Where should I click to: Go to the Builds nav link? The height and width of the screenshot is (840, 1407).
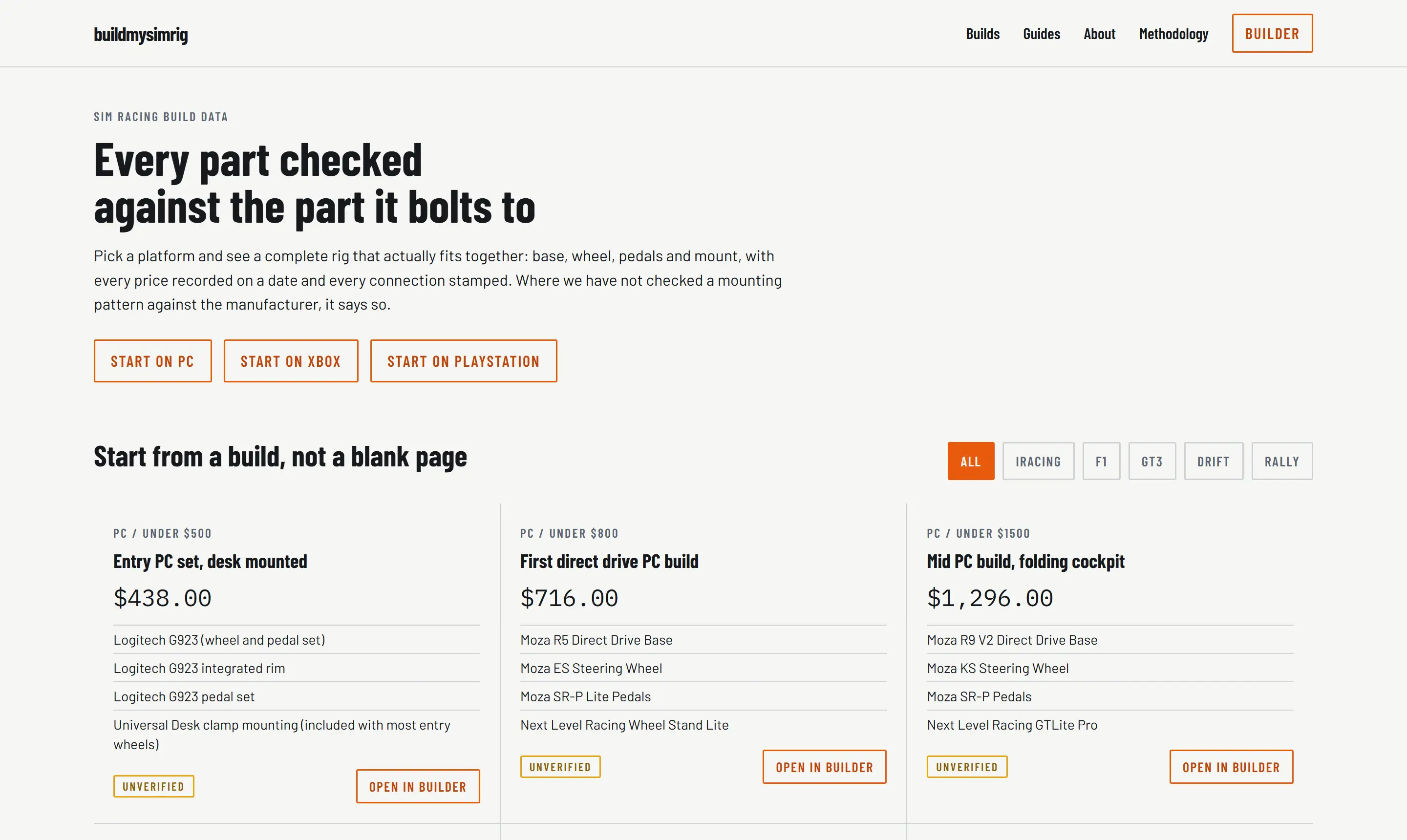click(x=982, y=34)
